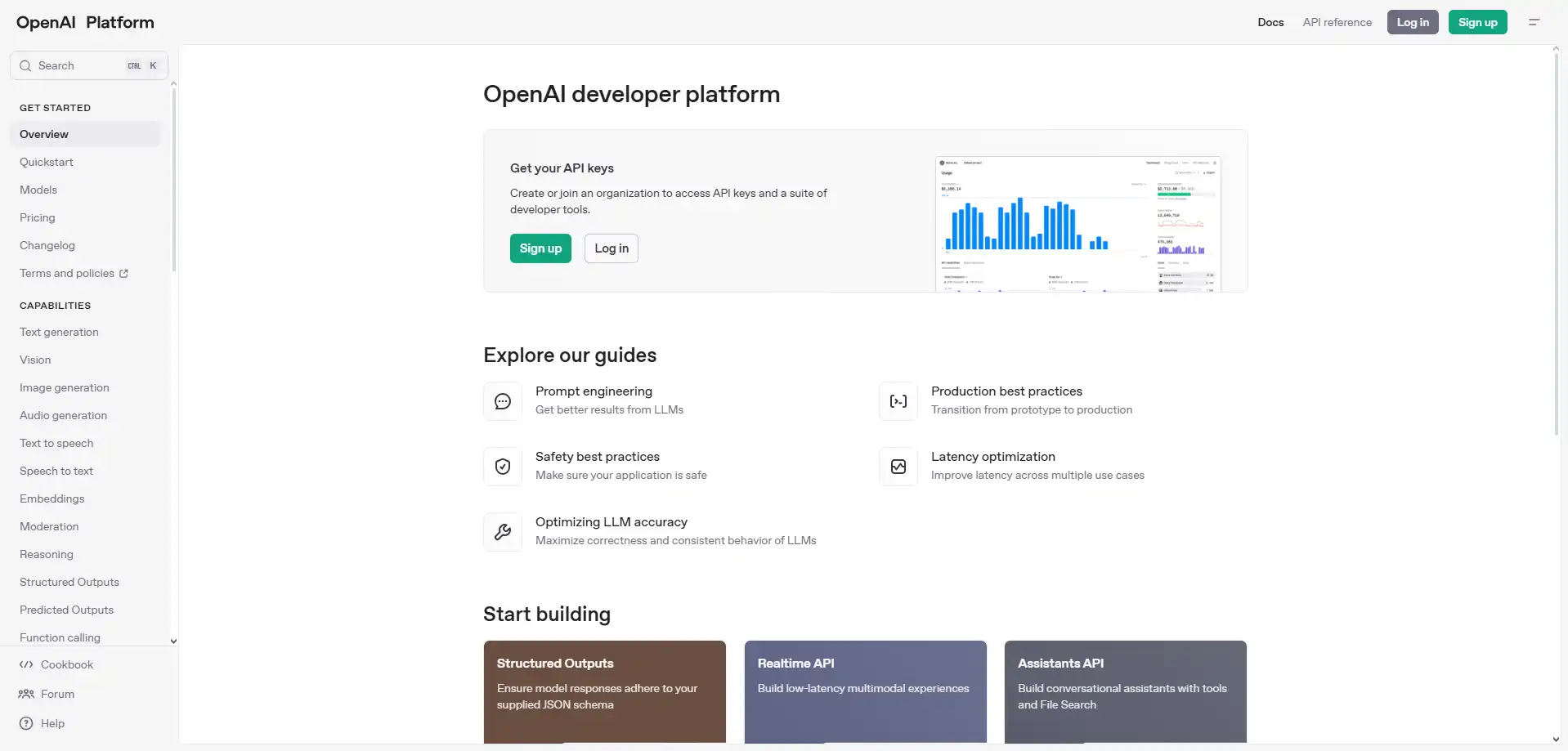Open the Optimizing LLM accuracy guide title
1568x751 pixels.
[611, 522]
